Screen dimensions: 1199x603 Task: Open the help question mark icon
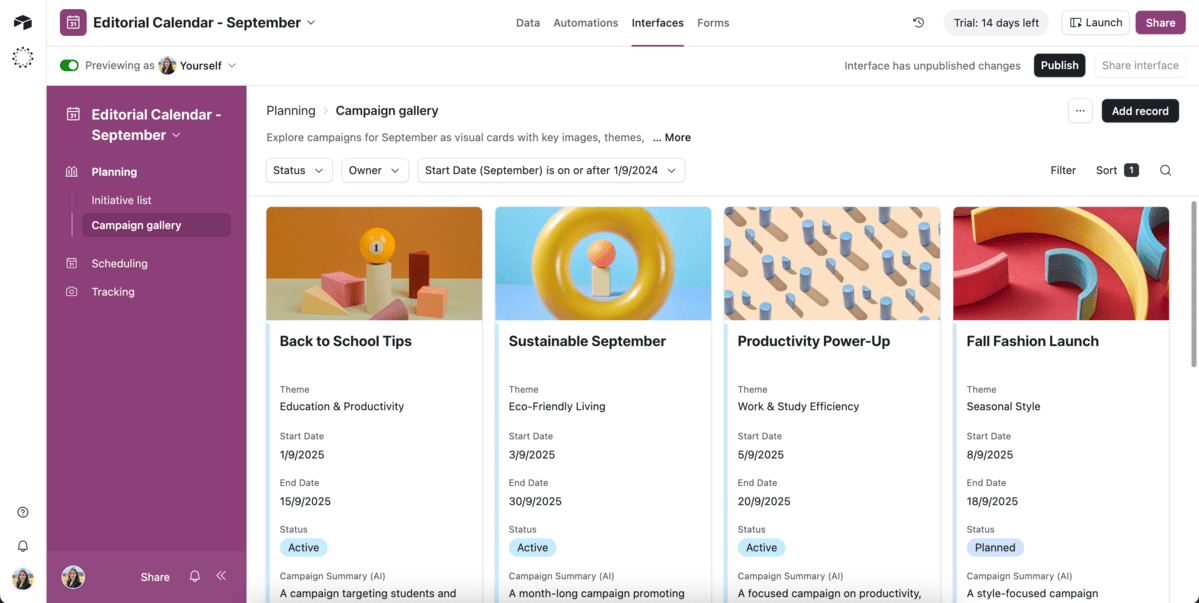point(23,512)
